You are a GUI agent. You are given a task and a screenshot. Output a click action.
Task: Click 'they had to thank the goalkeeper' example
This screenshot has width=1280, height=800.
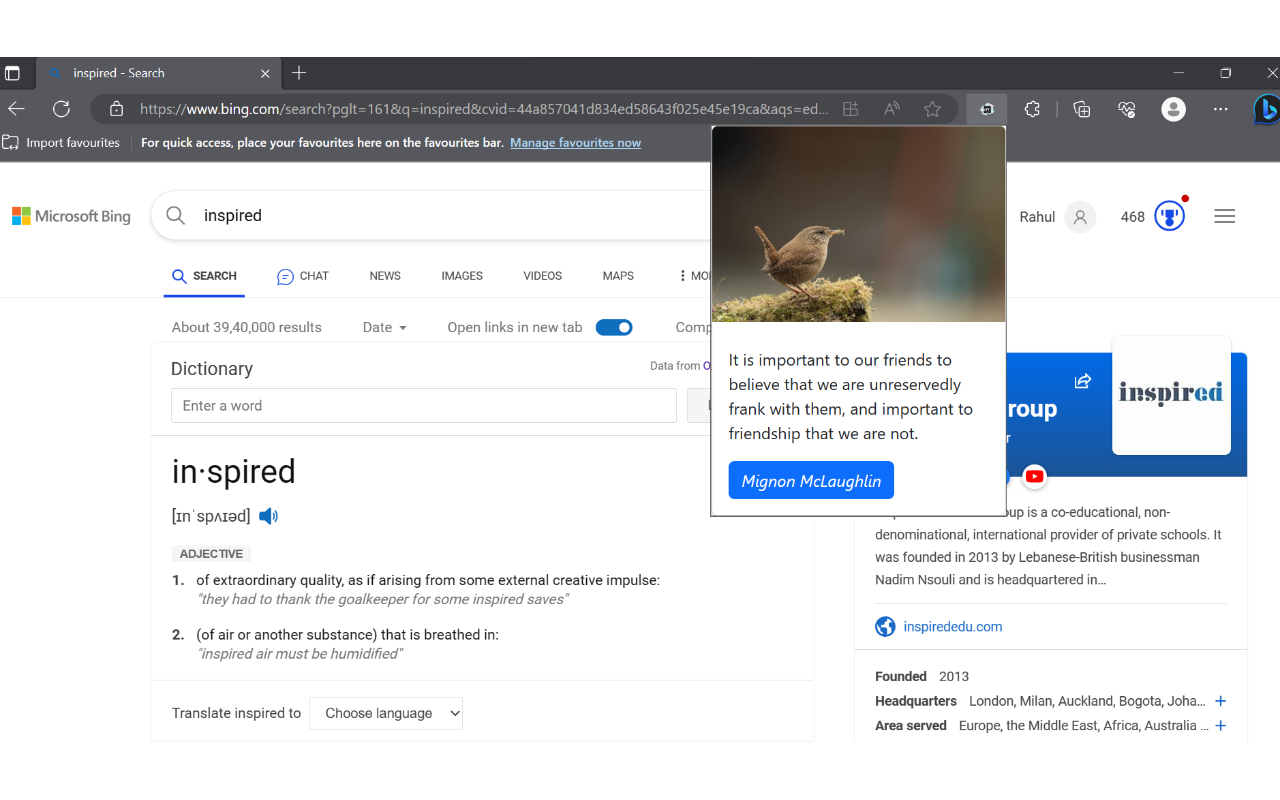(383, 600)
